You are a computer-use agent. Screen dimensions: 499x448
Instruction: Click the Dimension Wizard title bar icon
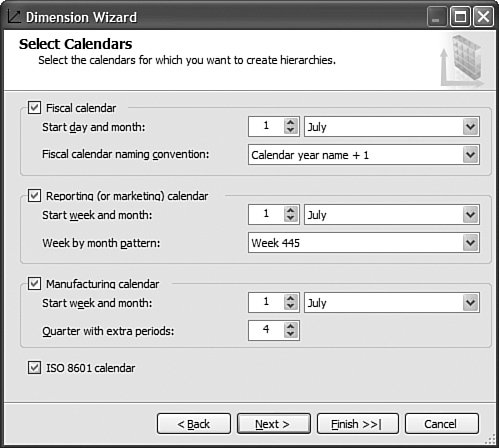pos(14,17)
